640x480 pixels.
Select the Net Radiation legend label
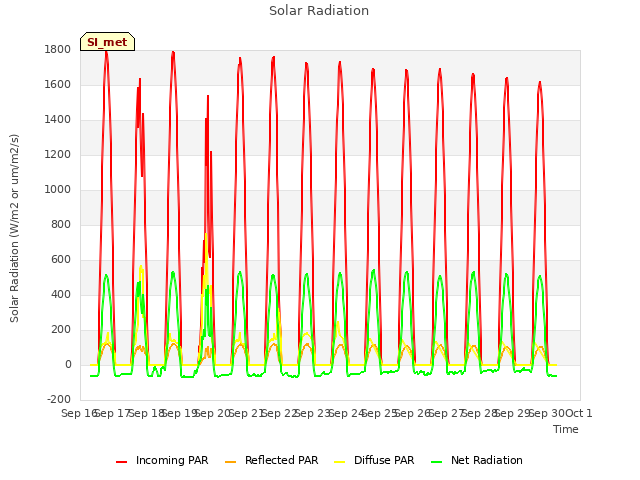pos(487,460)
